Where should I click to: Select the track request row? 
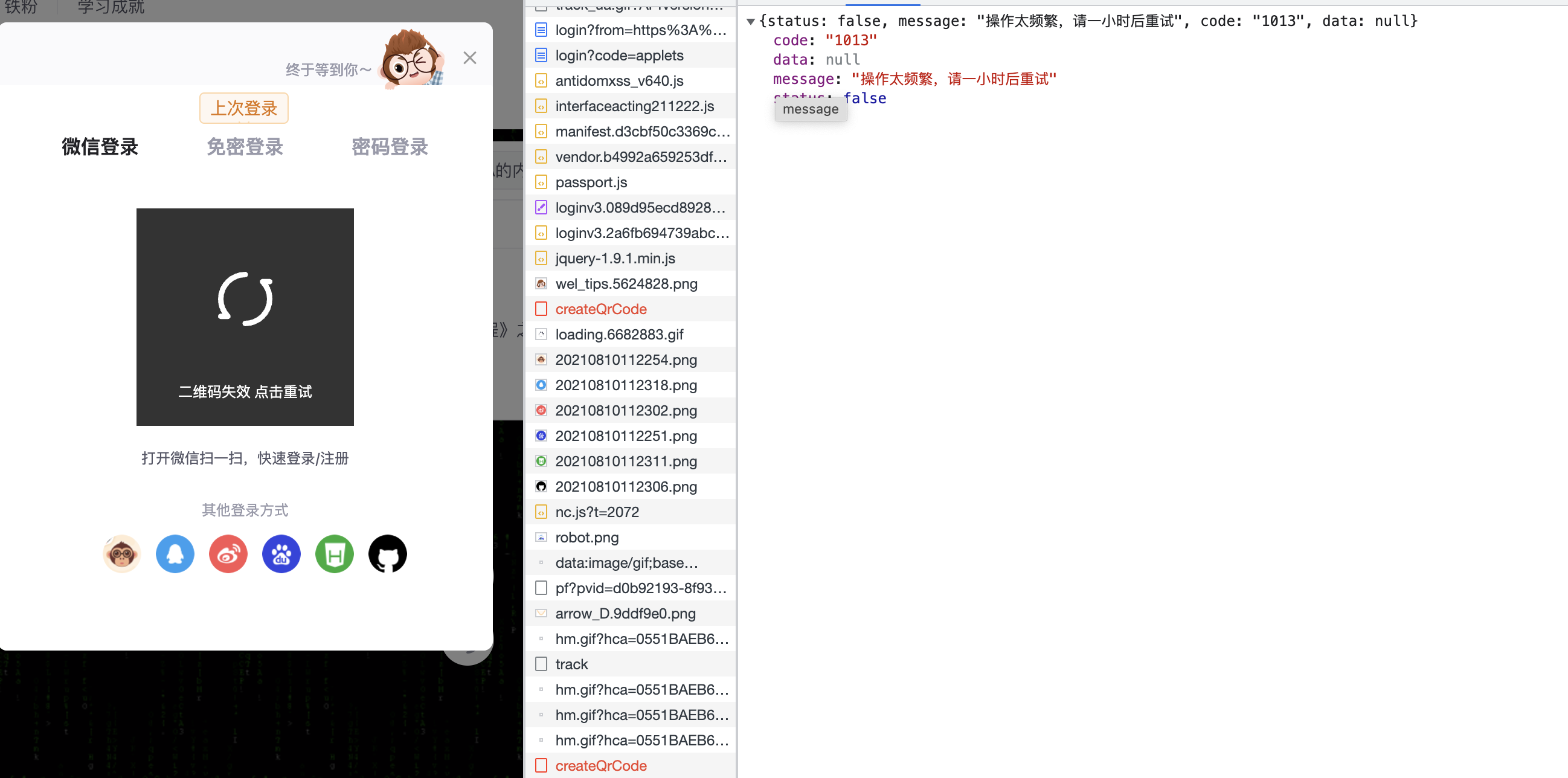coord(630,664)
